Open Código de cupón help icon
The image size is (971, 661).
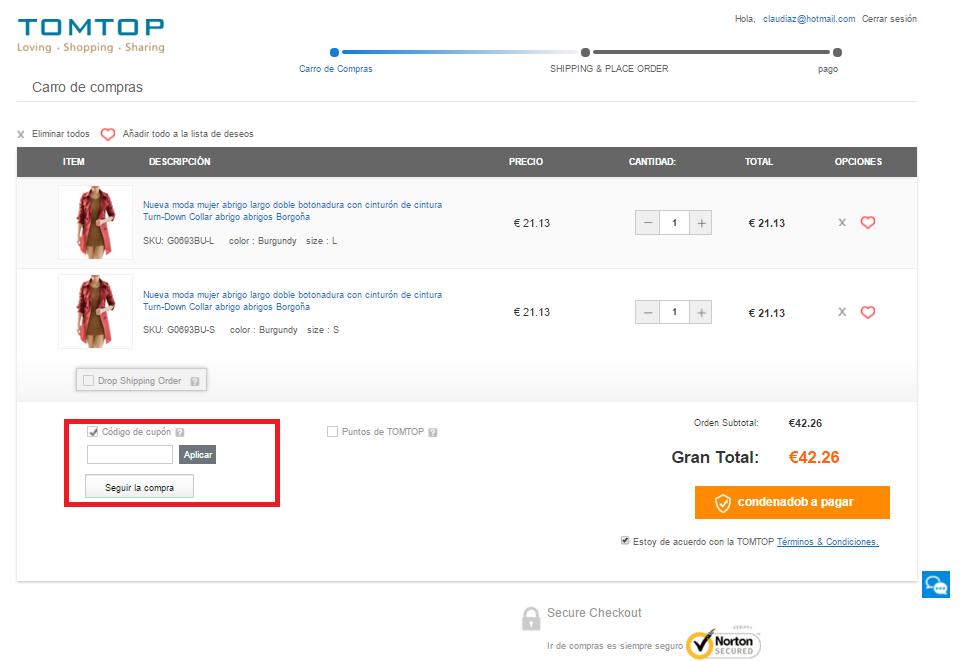(x=180, y=432)
